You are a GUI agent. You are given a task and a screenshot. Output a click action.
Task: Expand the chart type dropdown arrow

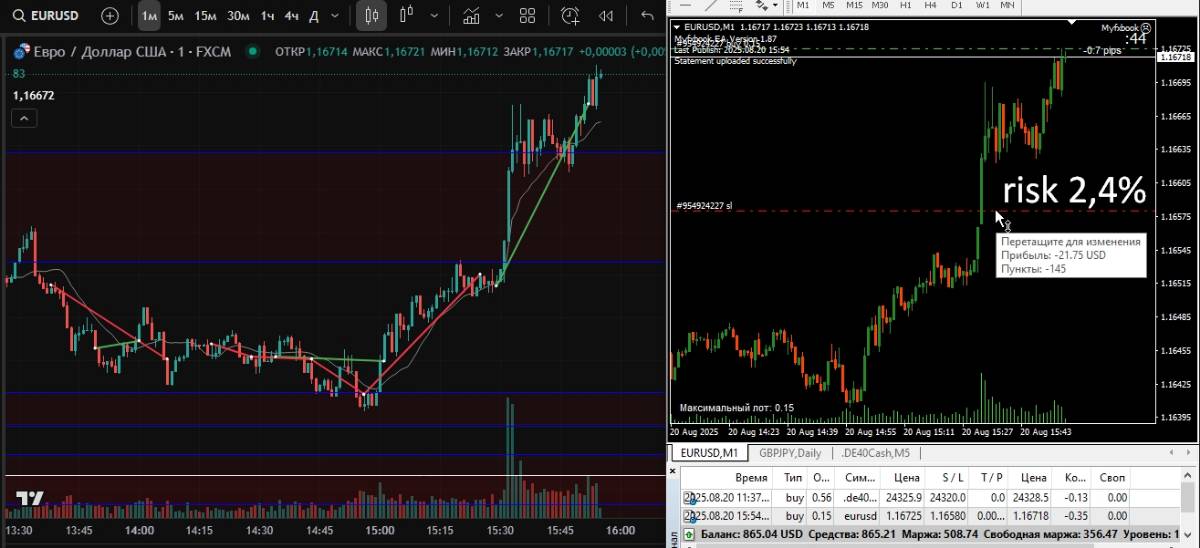point(433,16)
